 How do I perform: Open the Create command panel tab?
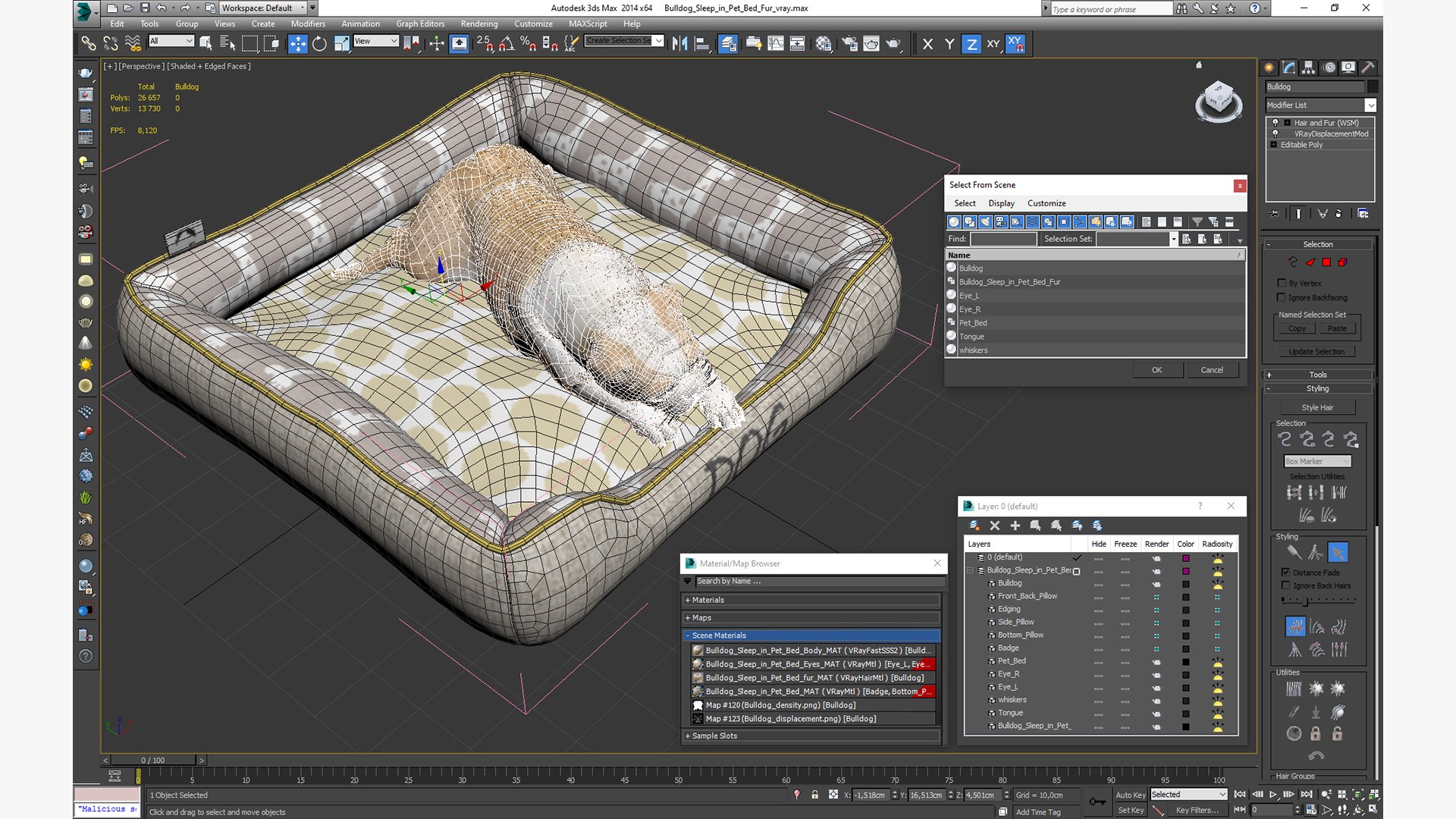tap(1269, 67)
